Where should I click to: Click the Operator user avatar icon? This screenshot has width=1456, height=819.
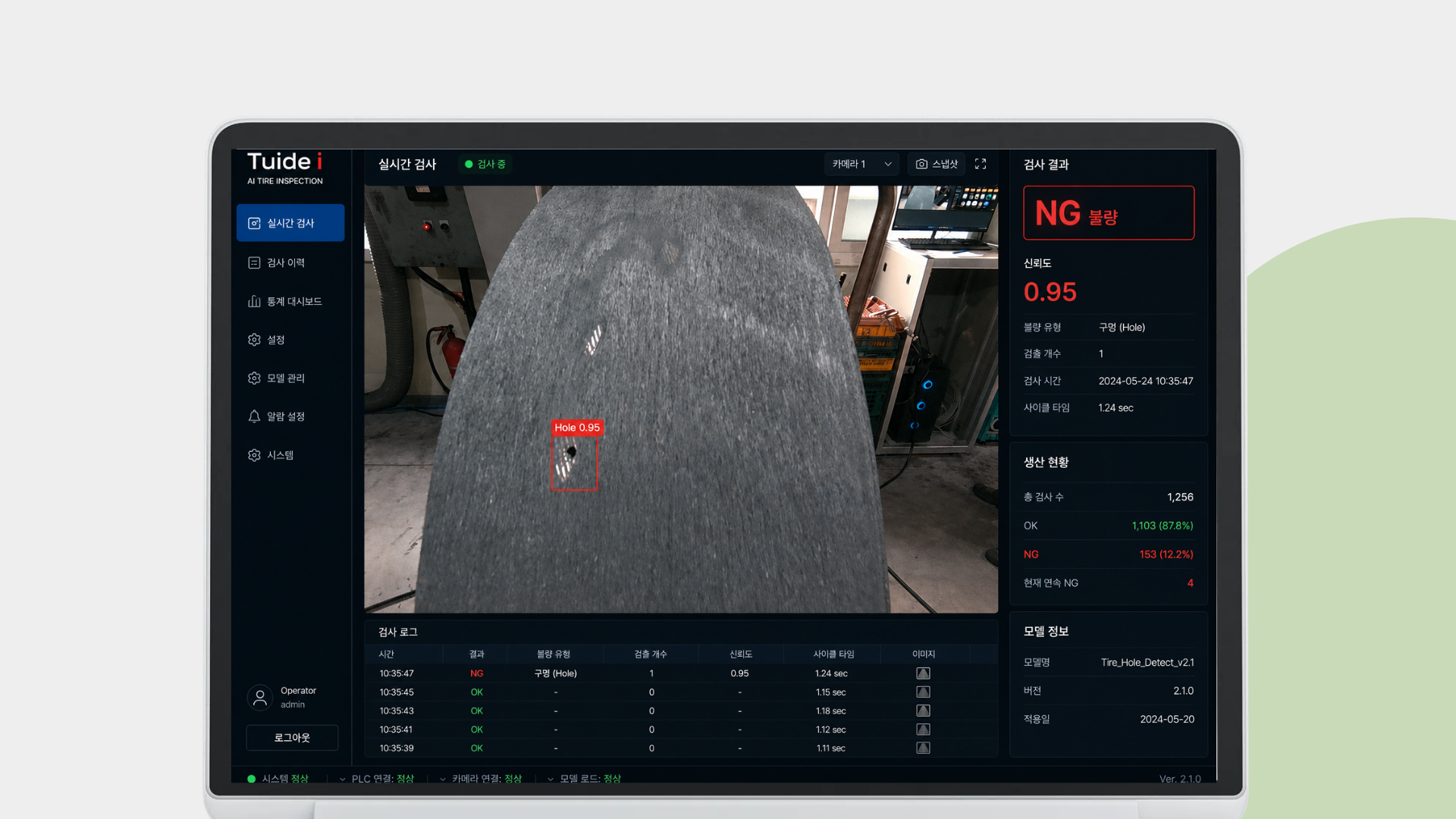point(260,698)
